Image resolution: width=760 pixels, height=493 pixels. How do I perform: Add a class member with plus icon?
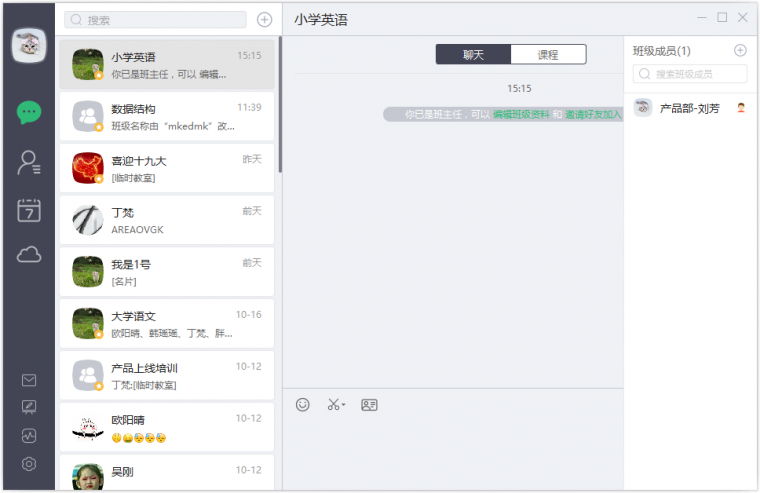click(x=740, y=50)
